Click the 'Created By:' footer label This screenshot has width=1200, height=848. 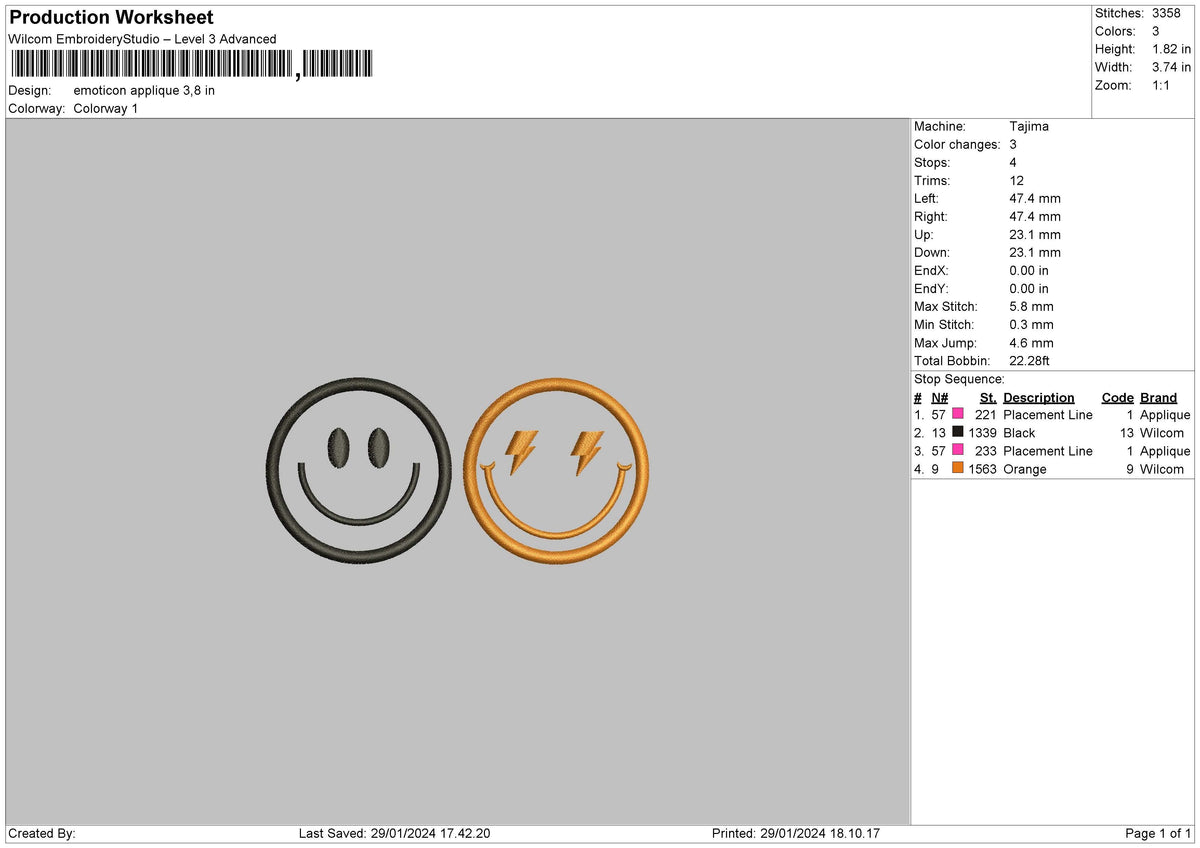[x=42, y=833]
